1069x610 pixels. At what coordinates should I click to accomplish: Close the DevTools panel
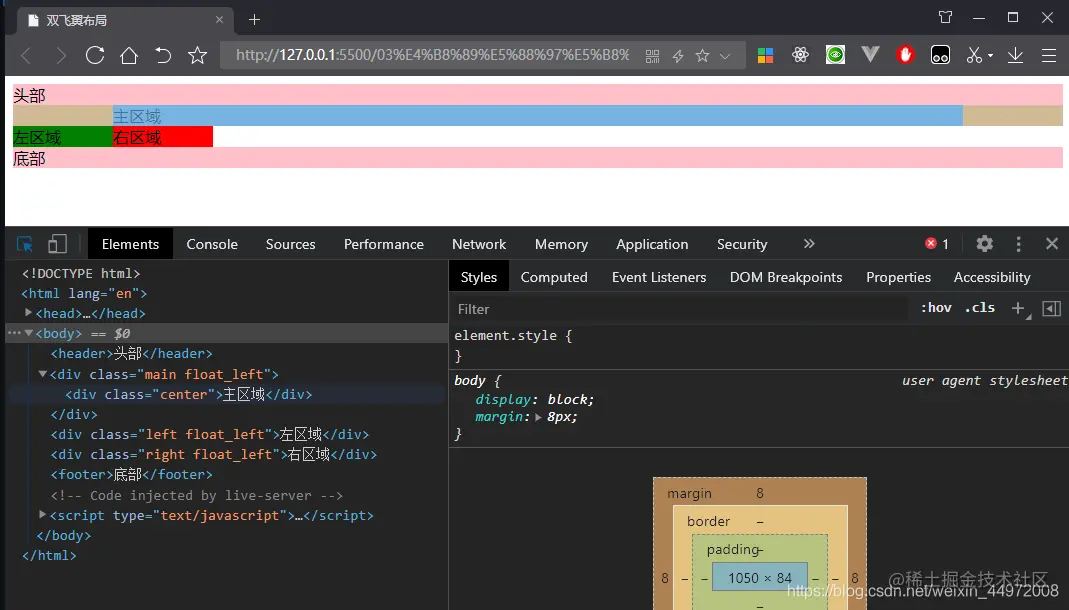1052,244
